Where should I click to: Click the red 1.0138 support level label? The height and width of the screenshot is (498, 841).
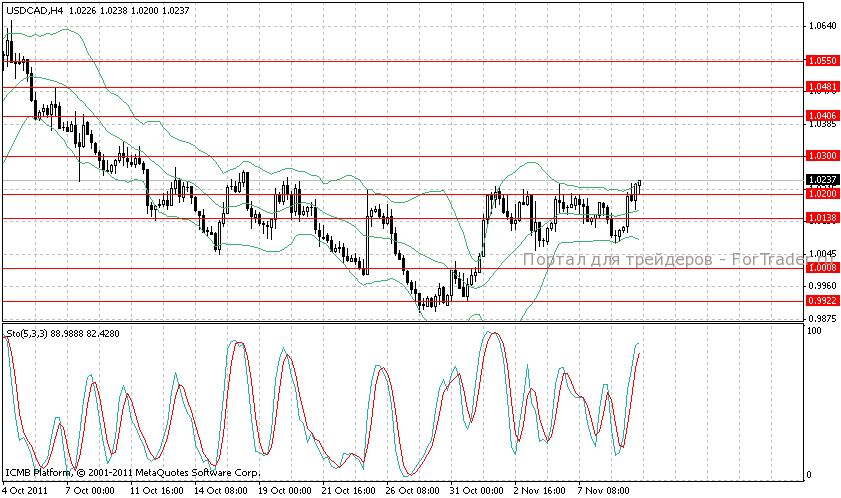pyautogui.click(x=822, y=217)
